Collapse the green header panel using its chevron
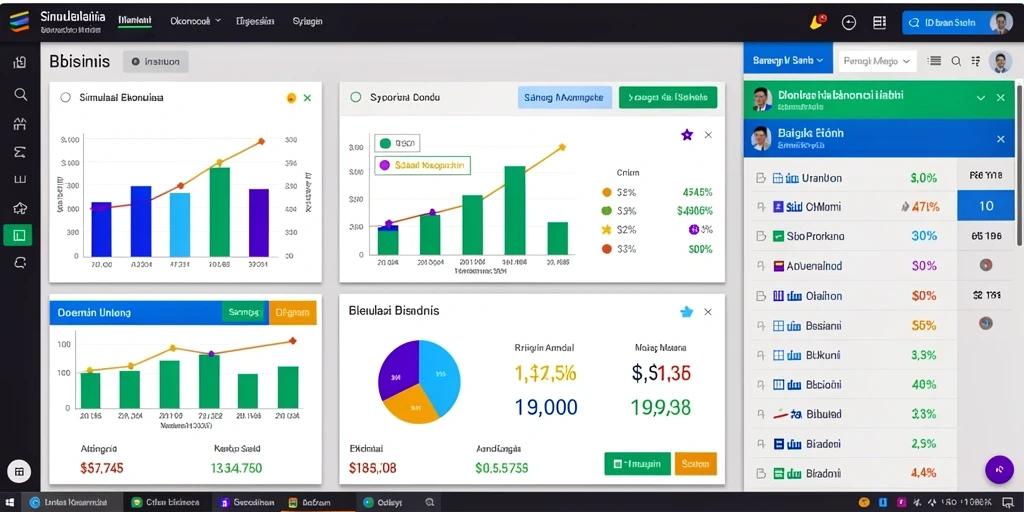This screenshot has width=1024, height=512. (x=980, y=97)
